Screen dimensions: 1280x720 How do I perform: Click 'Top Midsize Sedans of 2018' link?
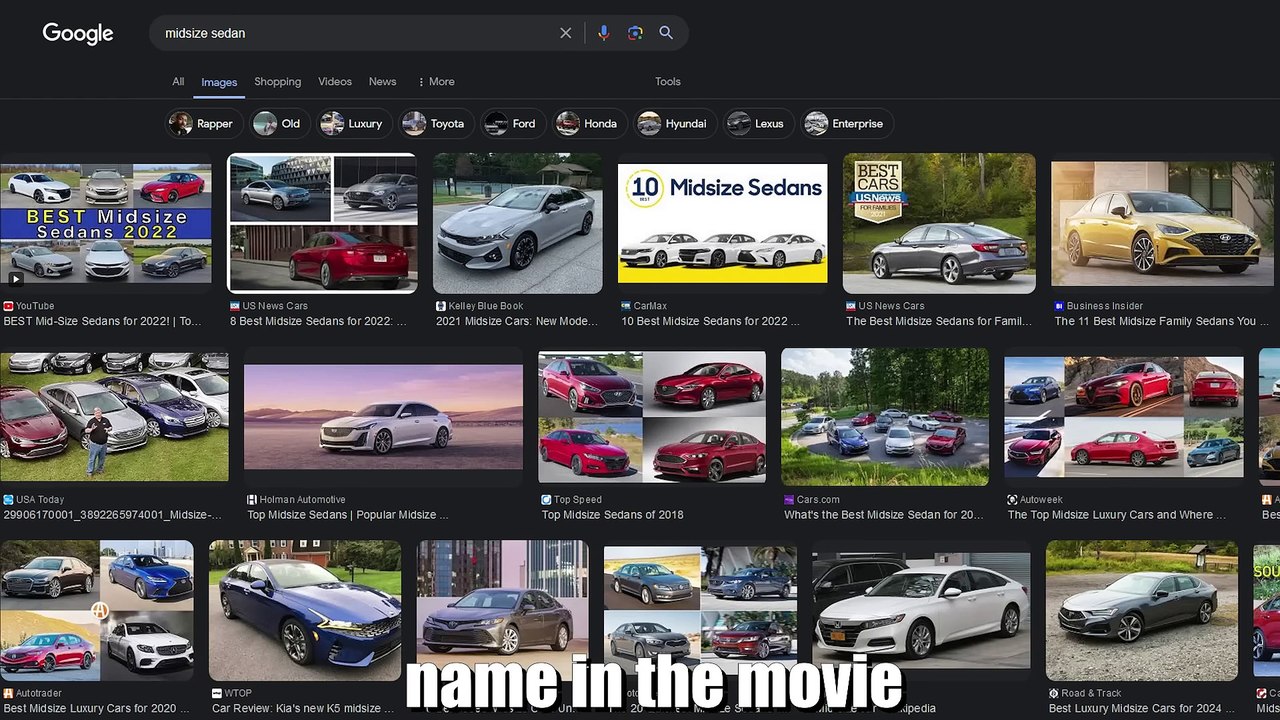613,515
